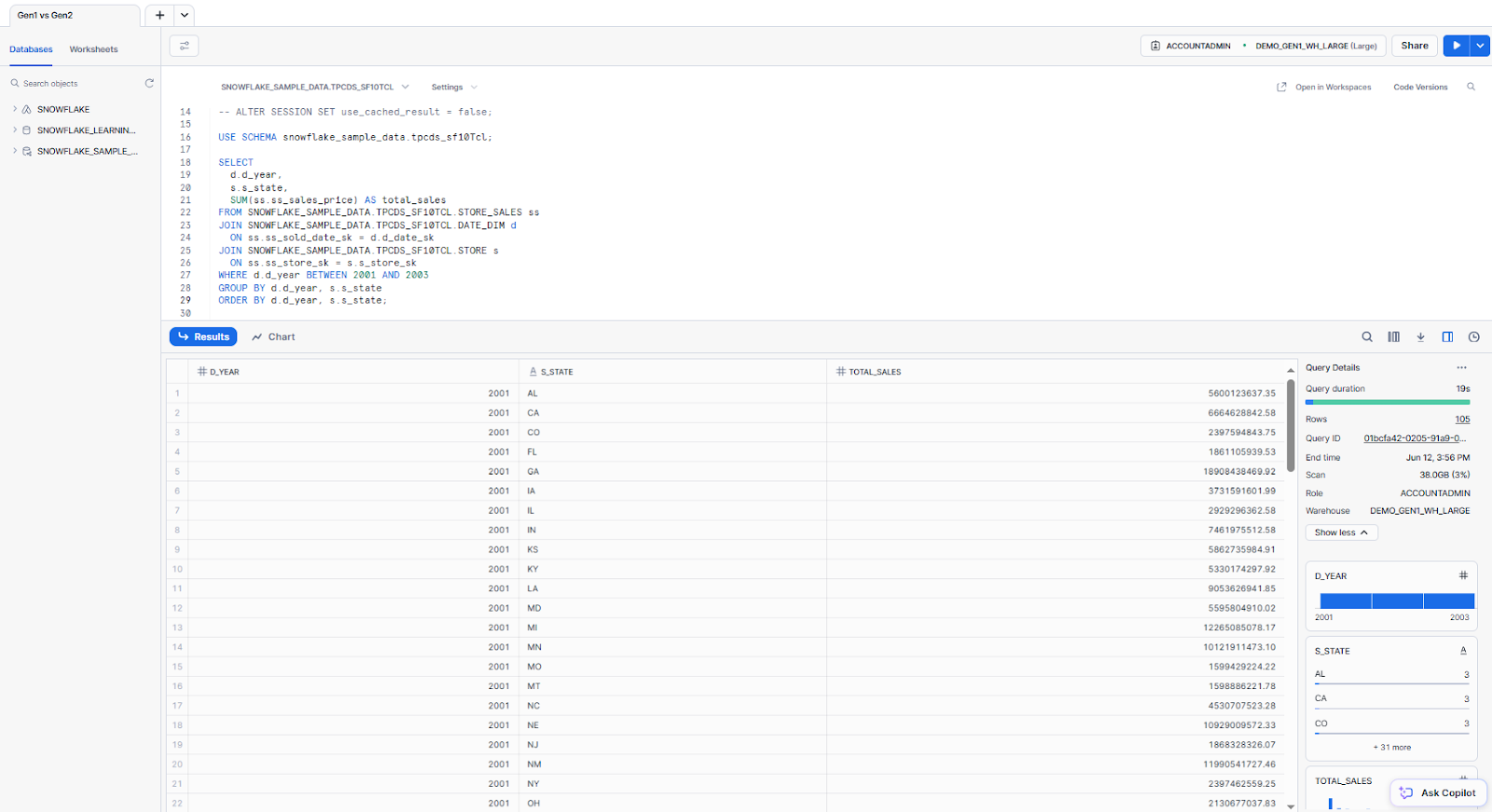Click the Share button

[x=1414, y=46]
